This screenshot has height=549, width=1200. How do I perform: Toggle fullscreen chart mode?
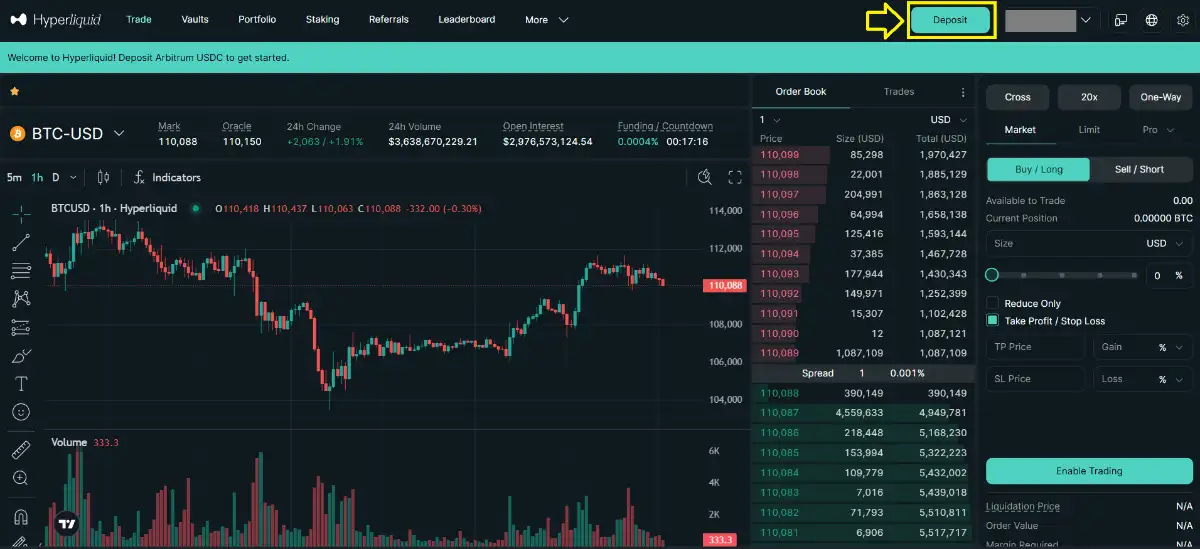[735, 177]
